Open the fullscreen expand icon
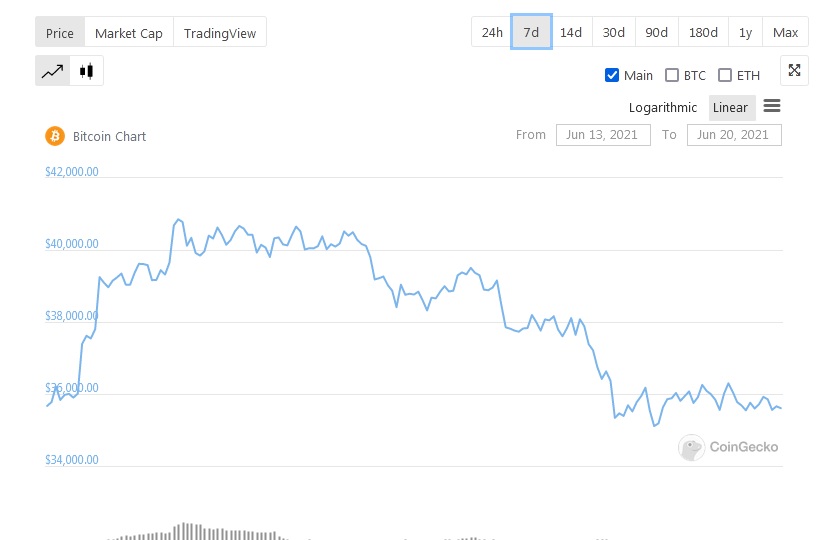Image resolution: width=829 pixels, height=540 pixels. (x=794, y=70)
